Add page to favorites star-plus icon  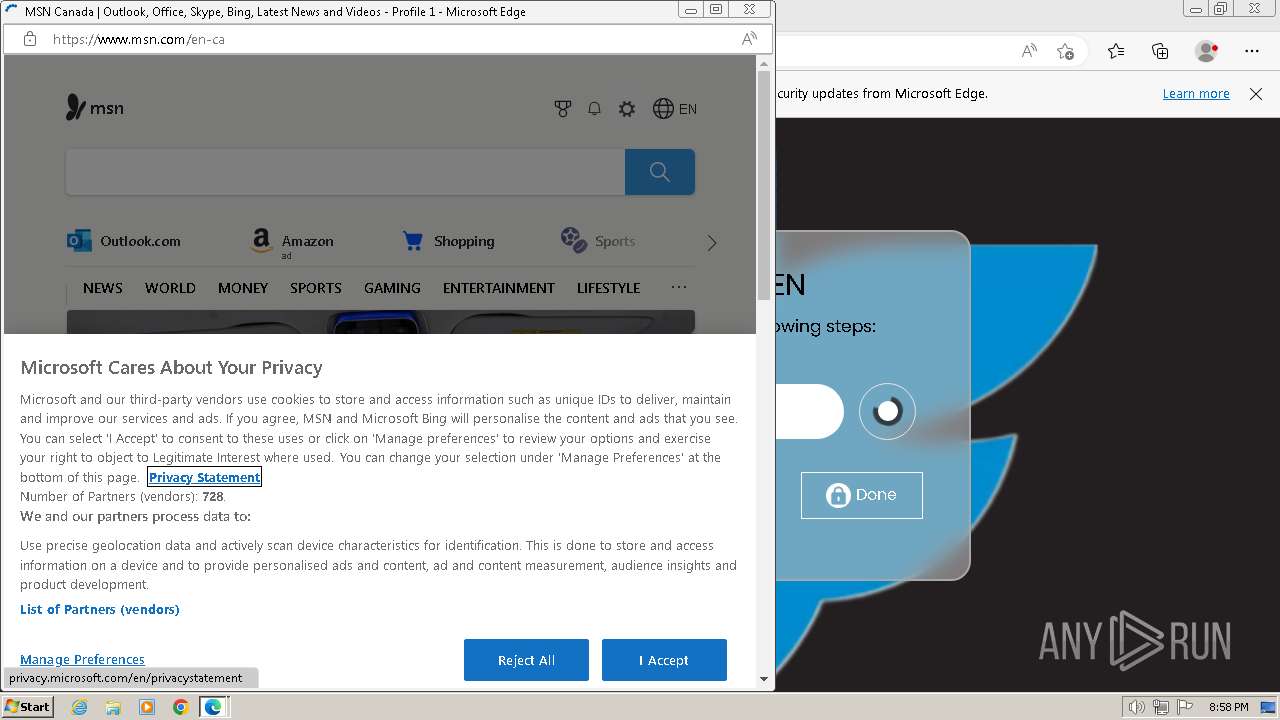[1065, 51]
